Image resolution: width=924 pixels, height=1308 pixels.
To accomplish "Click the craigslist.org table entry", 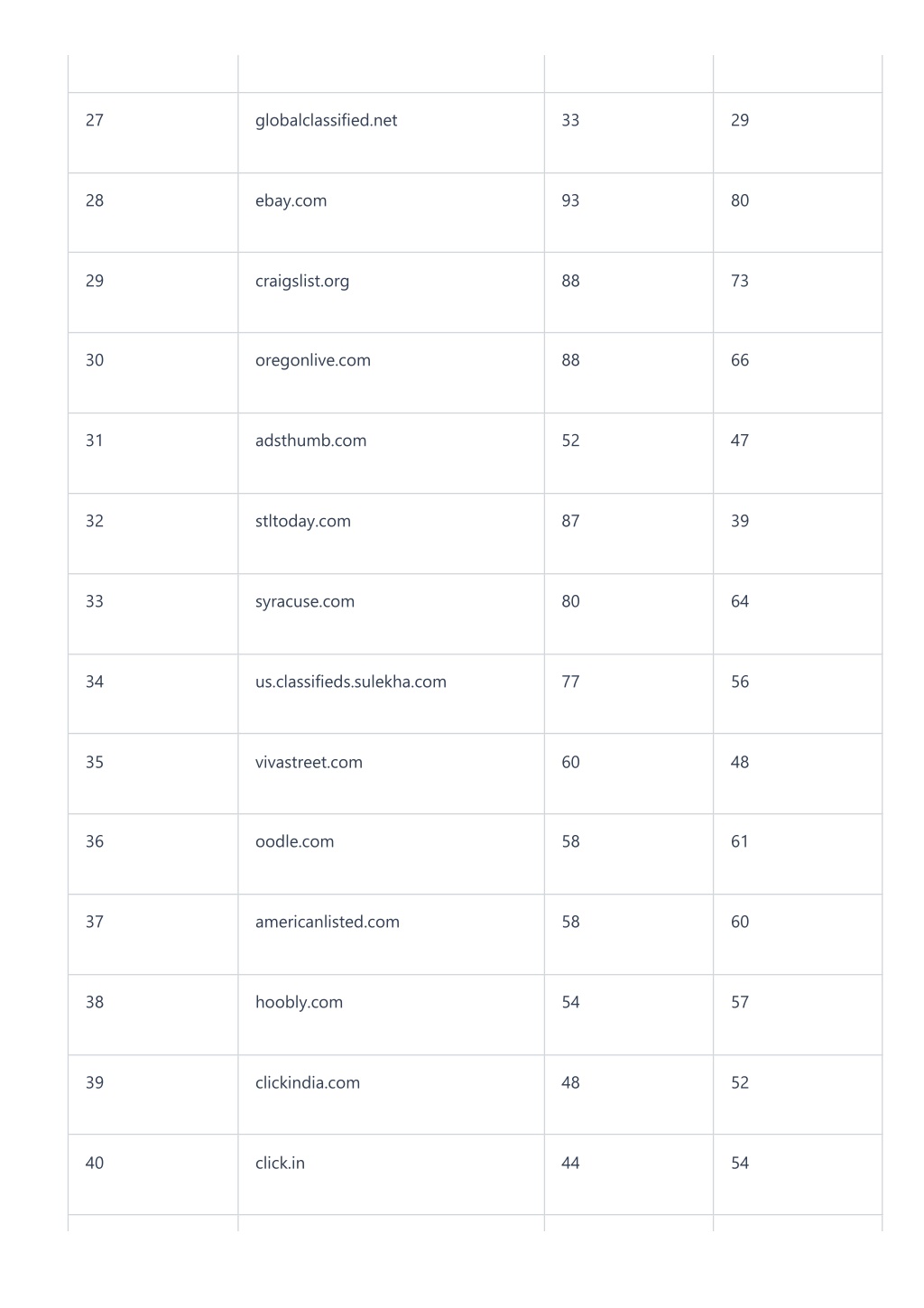I will coord(301,281).
